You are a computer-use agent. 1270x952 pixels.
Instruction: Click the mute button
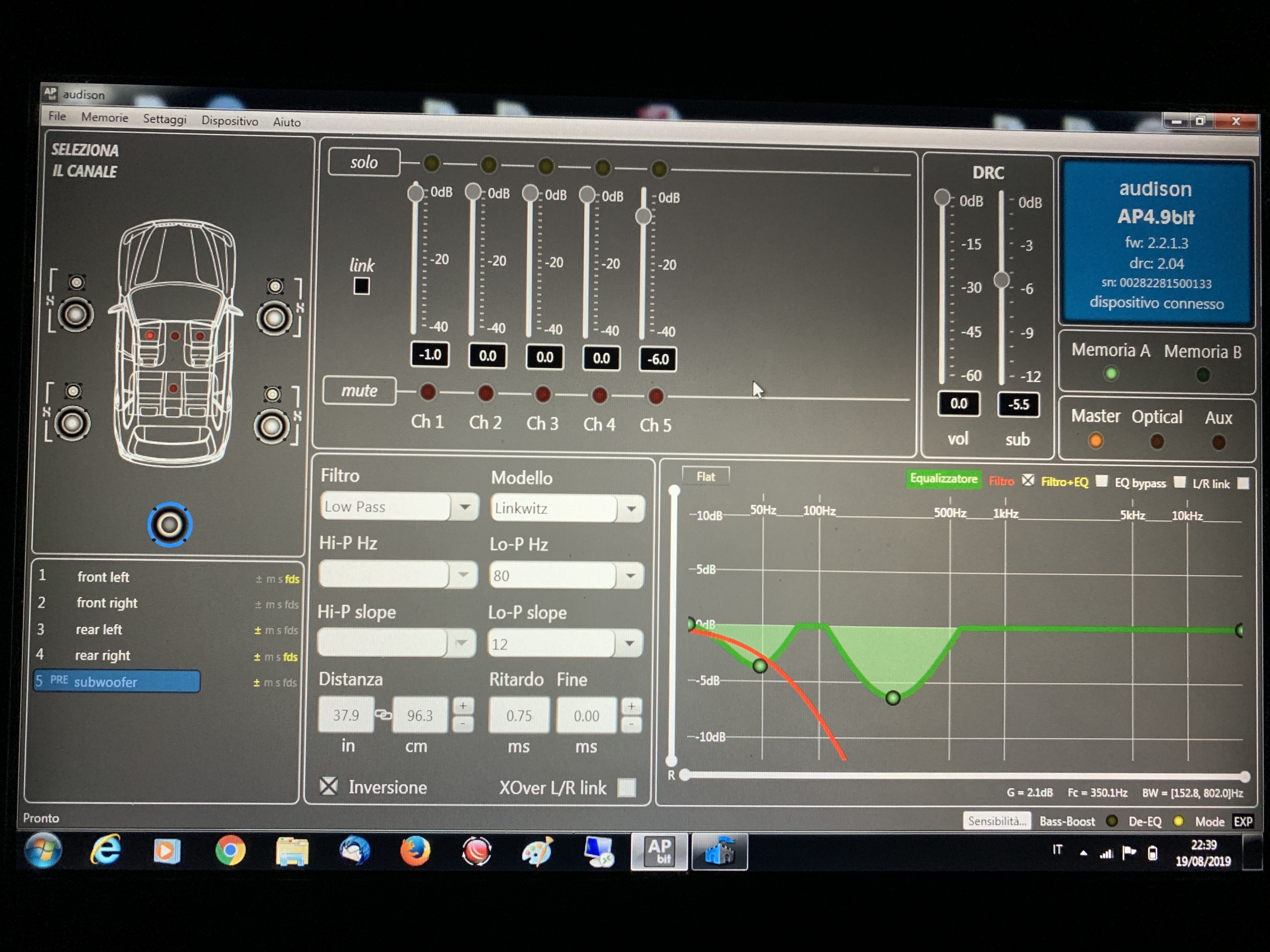[x=359, y=391]
